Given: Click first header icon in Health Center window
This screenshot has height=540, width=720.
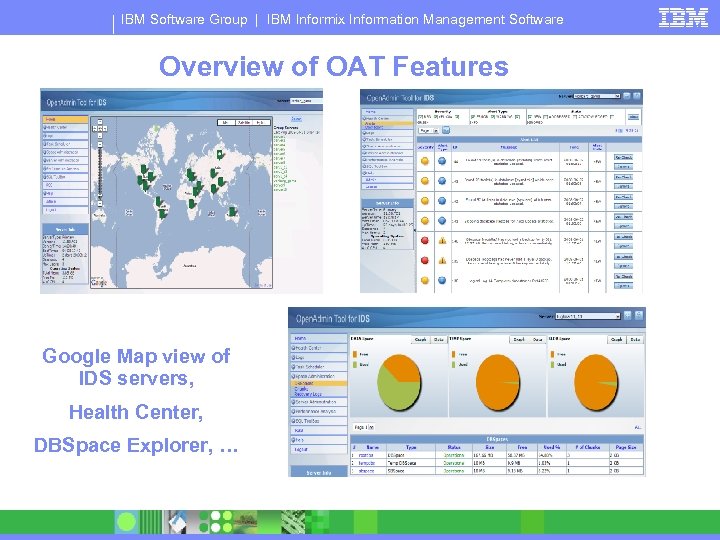Looking at the screenshot, I should tap(627, 96).
